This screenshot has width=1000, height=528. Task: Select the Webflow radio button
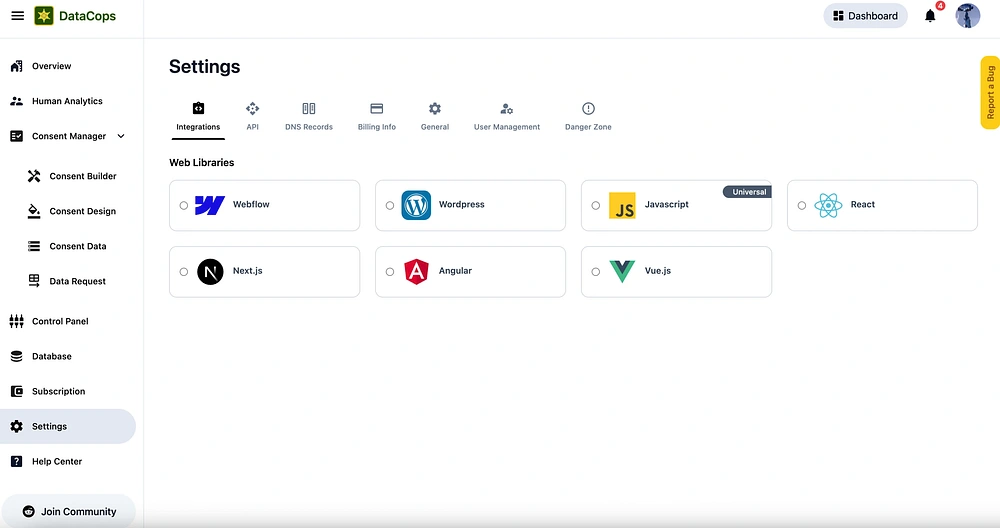click(x=184, y=205)
